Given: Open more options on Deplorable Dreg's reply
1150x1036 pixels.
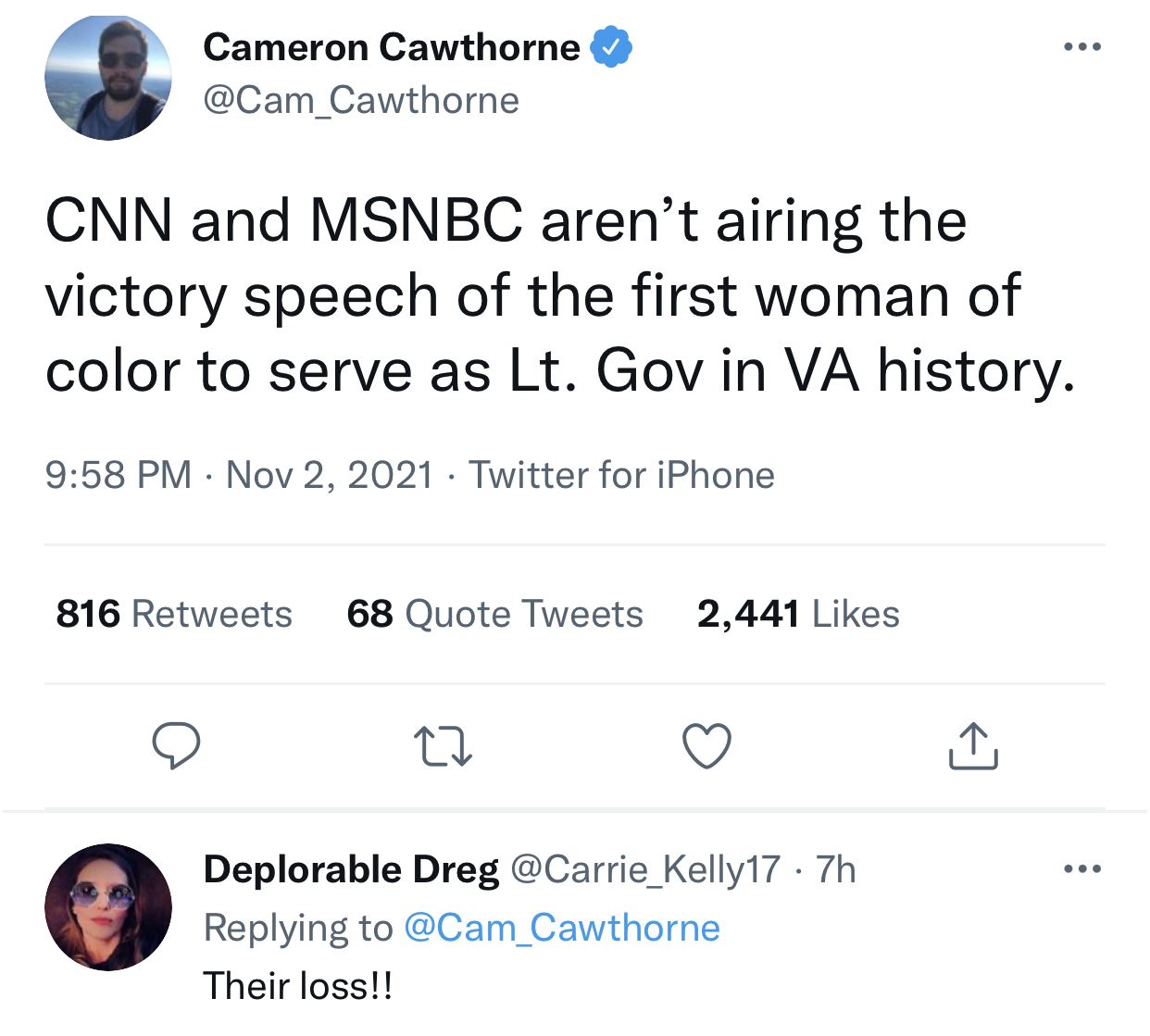Looking at the screenshot, I should point(1082,868).
